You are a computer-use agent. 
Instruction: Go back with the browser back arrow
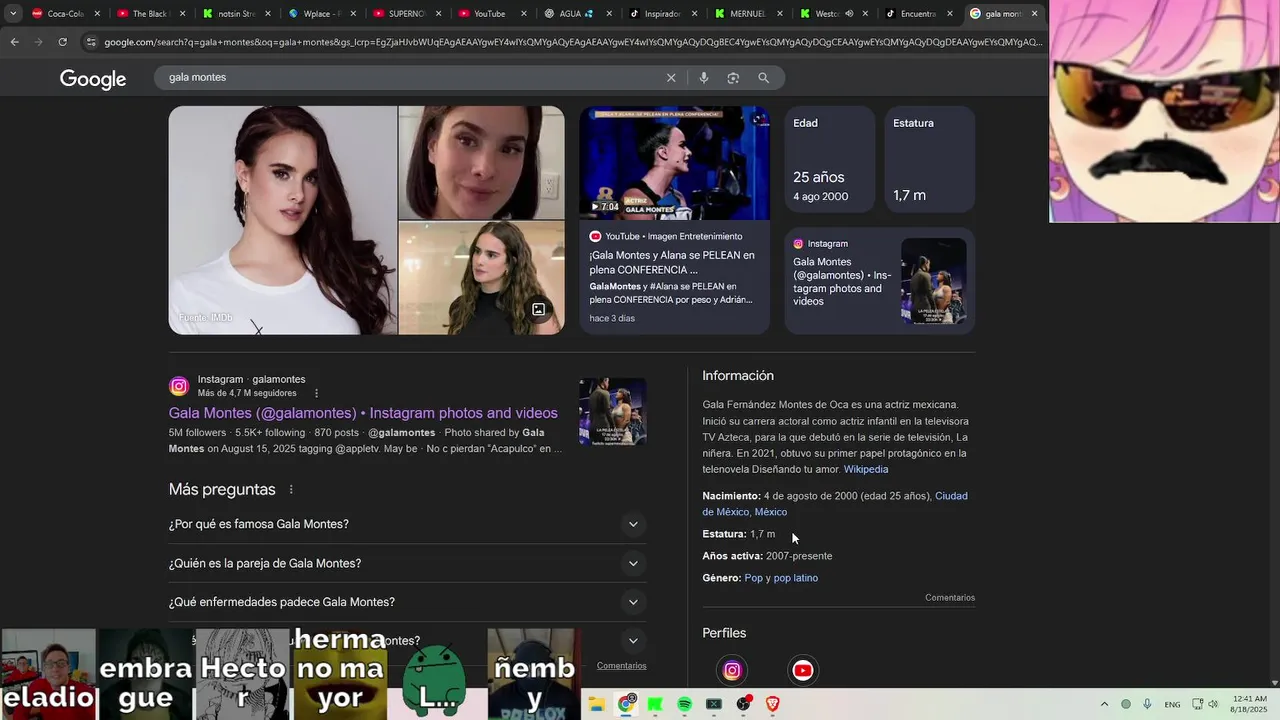coord(14,42)
